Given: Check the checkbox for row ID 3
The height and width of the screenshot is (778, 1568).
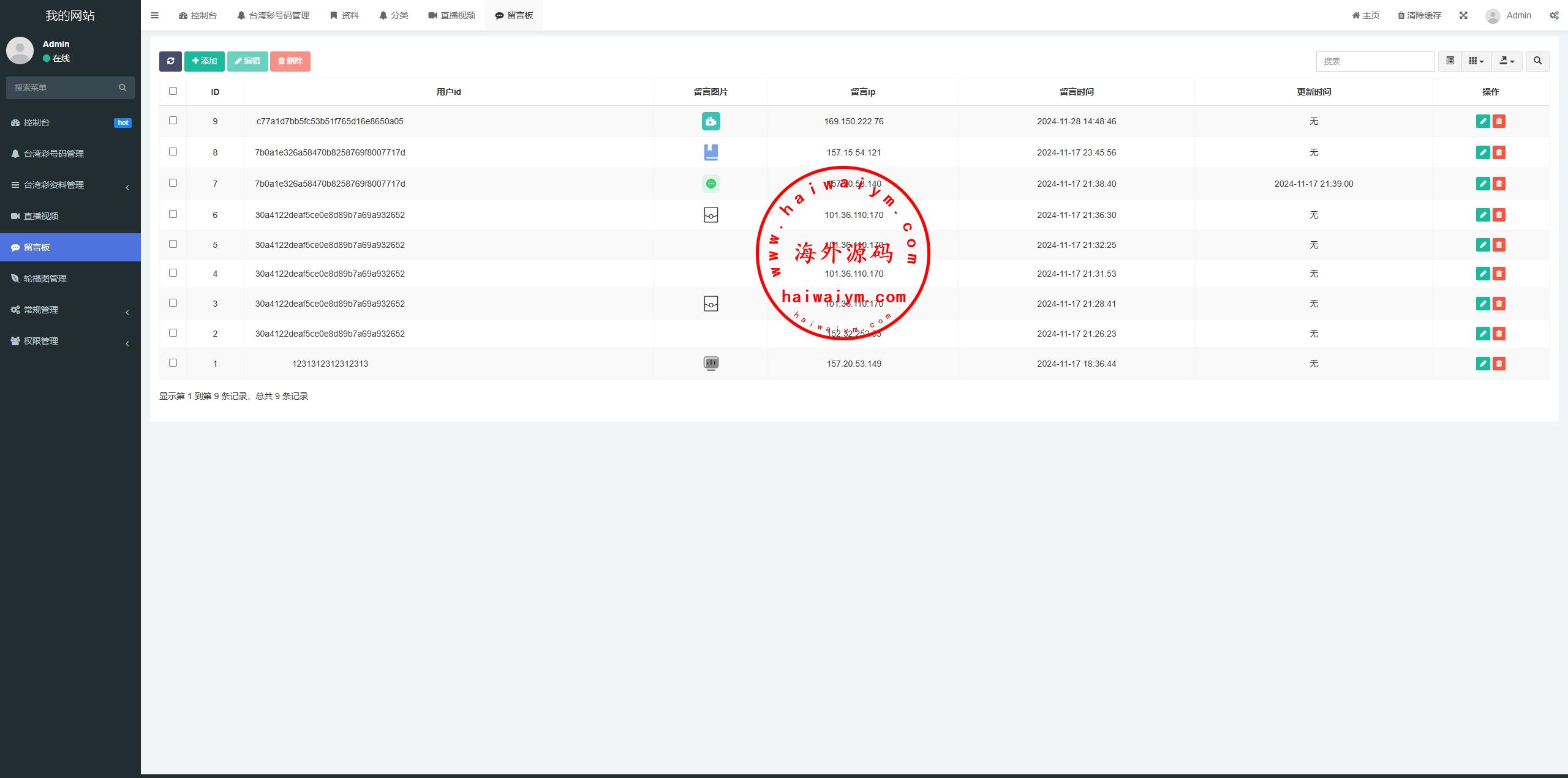Looking at the screenshot, I should pyautogui.click(x=173, y=303).
